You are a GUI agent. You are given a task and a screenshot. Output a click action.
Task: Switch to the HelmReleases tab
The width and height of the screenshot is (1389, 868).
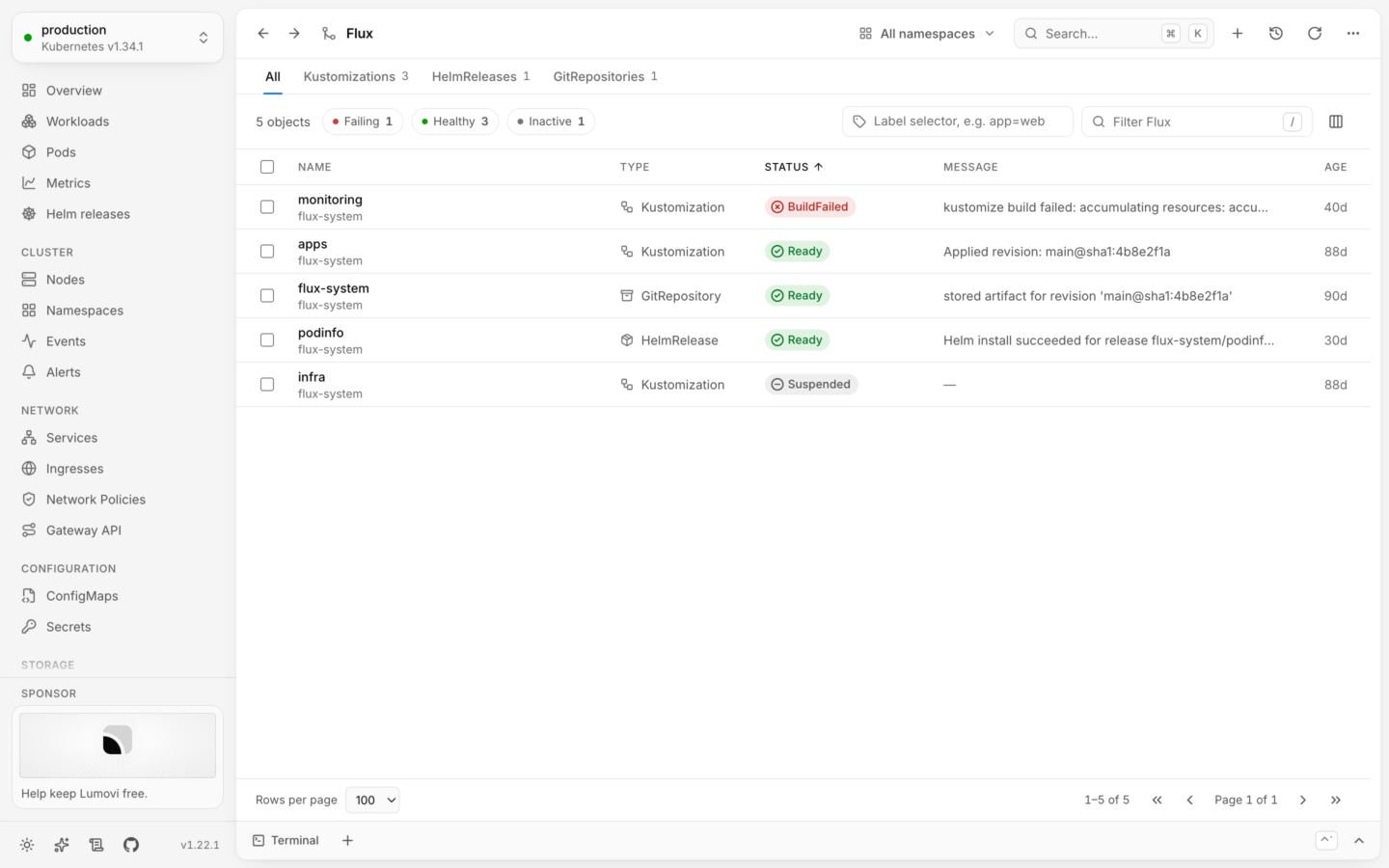coord(480,76)
